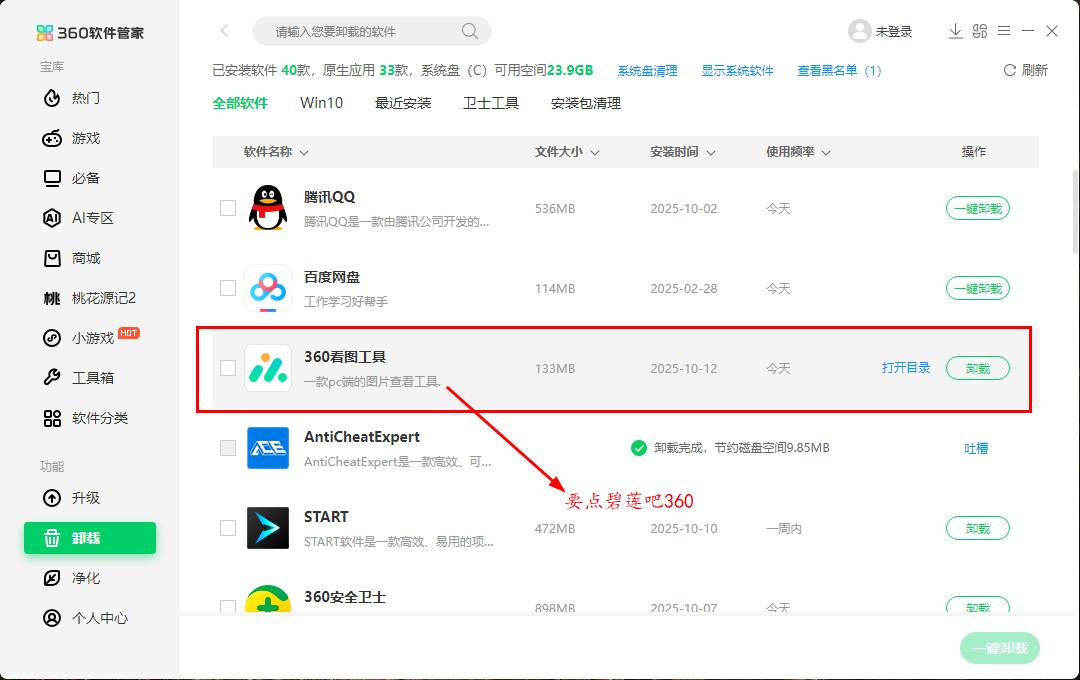Click 打开目录 for 360看图工具

[x=906, y=368]
